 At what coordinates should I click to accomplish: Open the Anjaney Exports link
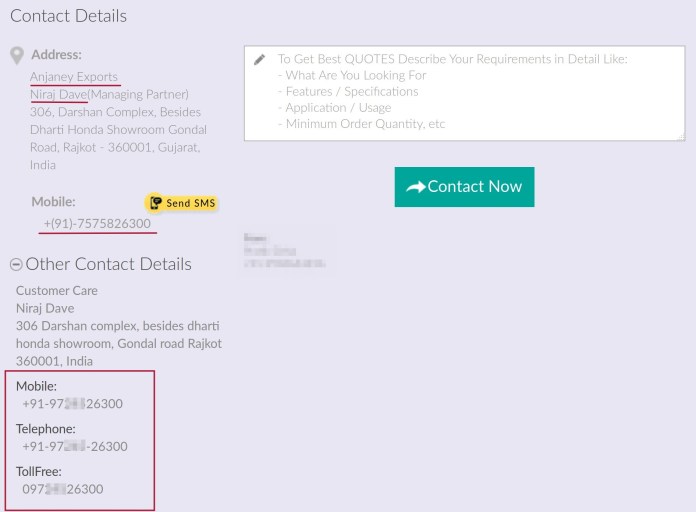74,77
